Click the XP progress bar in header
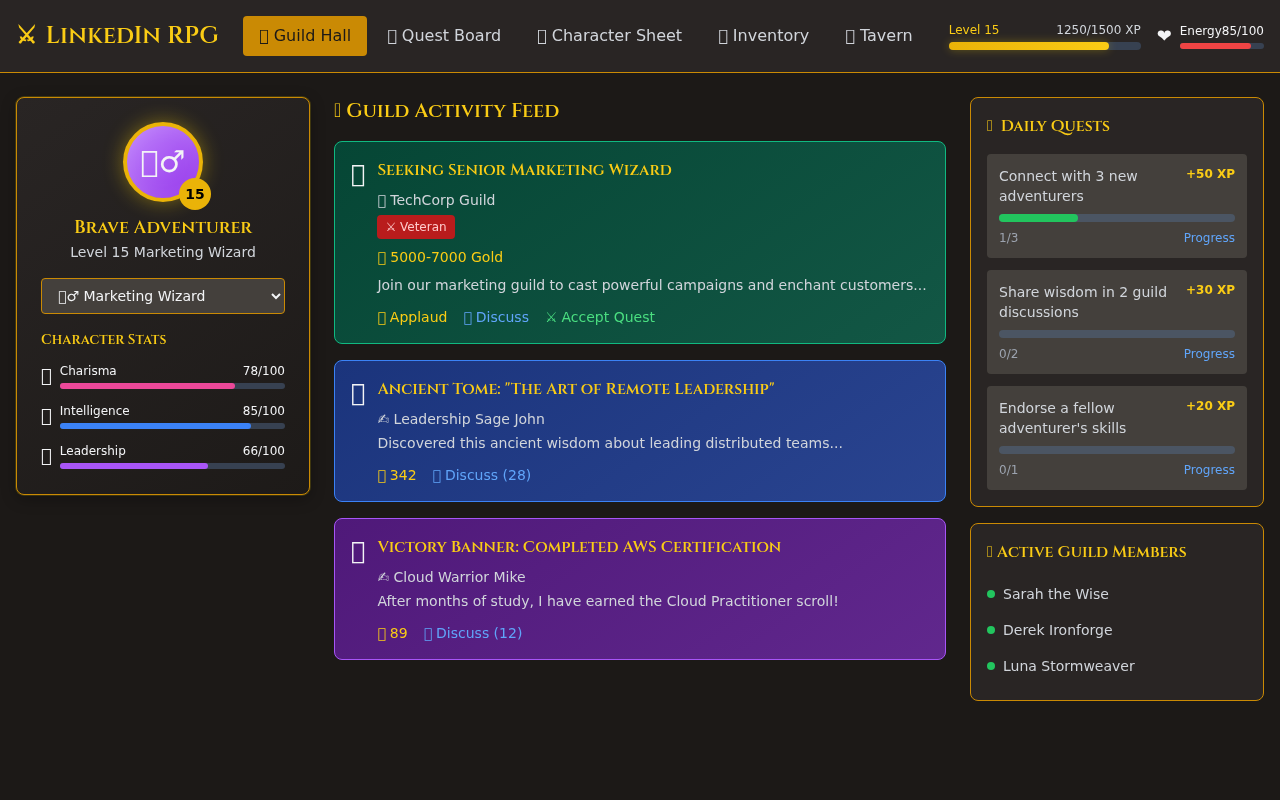The width and height of the screenshot is (1280, 800). (1044, 46)
